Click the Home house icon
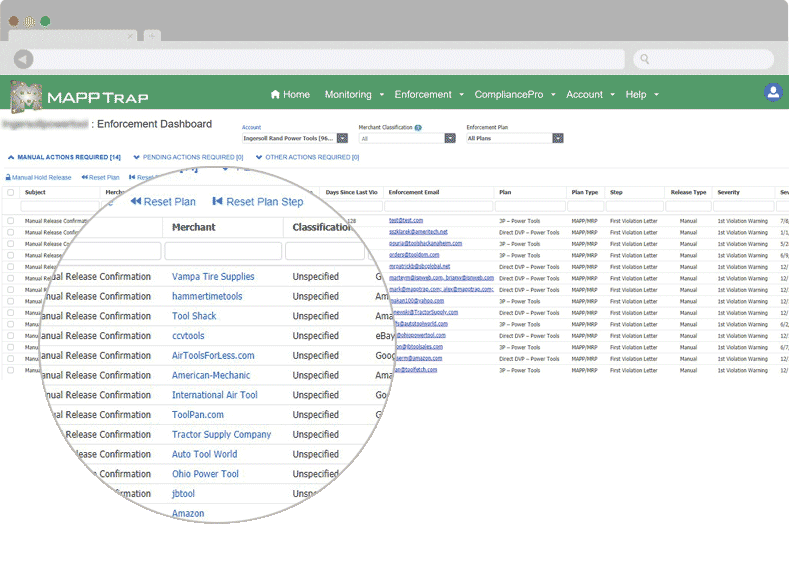789x565 pixels. 275,95
